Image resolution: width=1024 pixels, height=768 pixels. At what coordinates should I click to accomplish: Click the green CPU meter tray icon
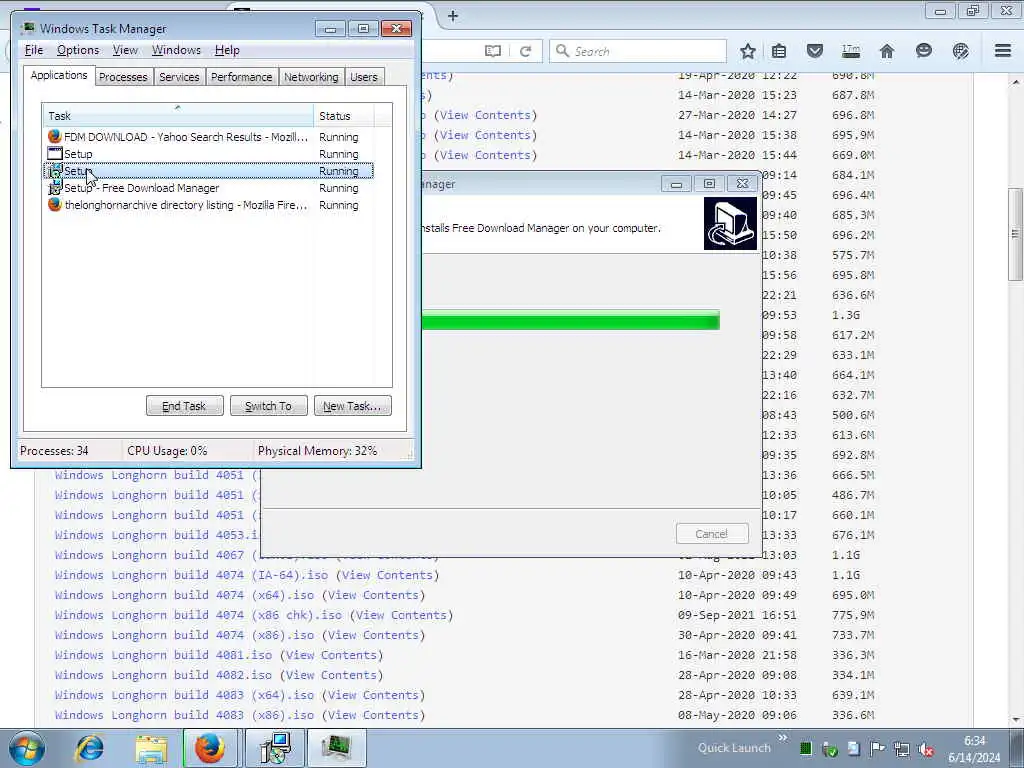click(x=806, y=749)
